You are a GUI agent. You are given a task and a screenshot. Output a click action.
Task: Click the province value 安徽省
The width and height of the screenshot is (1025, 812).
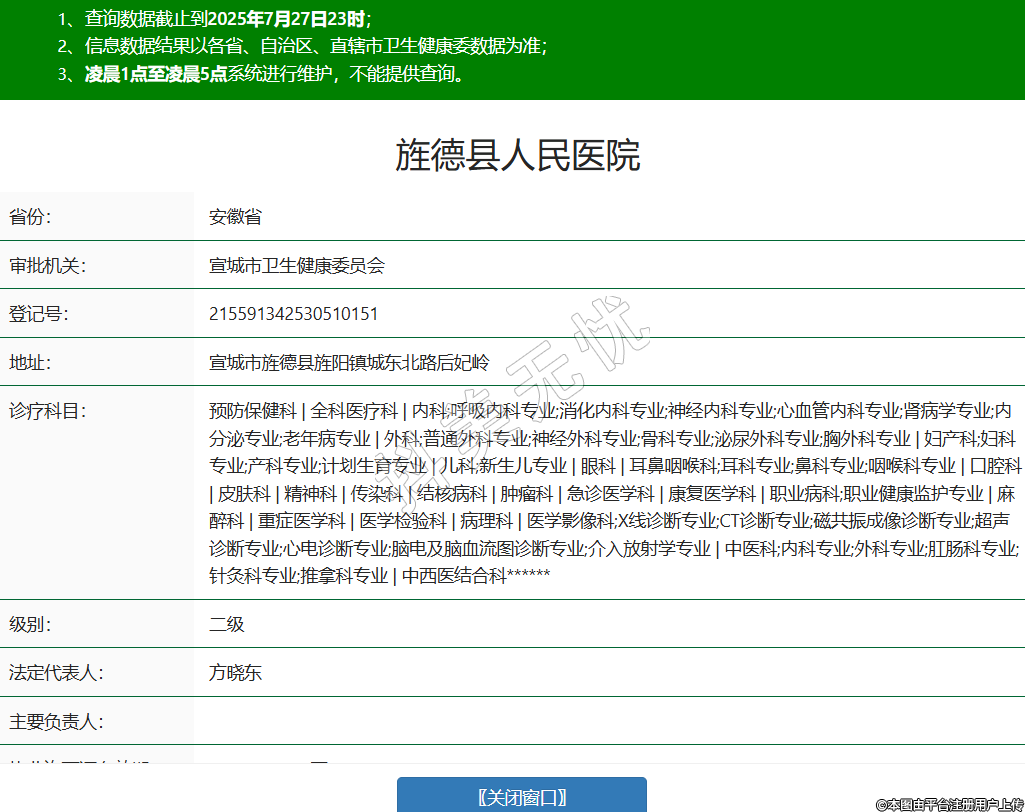(x=235, y=217)
